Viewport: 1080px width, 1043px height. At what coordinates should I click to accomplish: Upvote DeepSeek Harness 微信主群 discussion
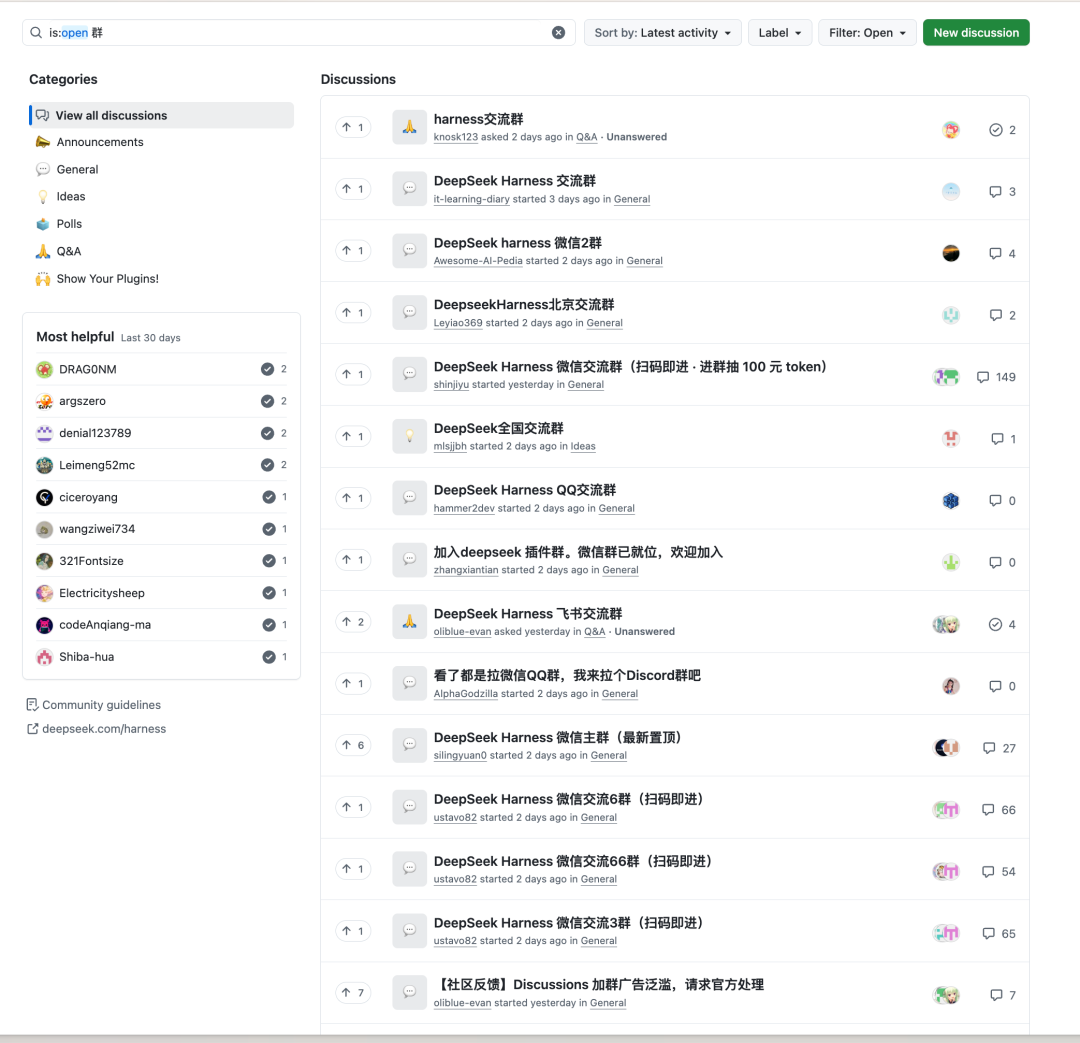click(x=353, y=745)
